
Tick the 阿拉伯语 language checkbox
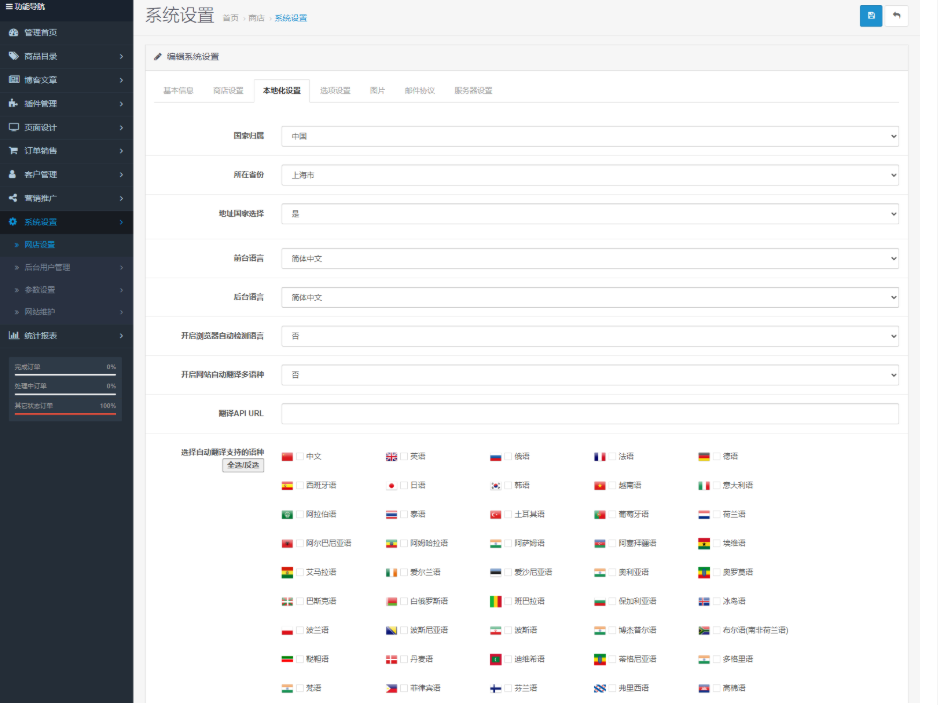[300, 514]
